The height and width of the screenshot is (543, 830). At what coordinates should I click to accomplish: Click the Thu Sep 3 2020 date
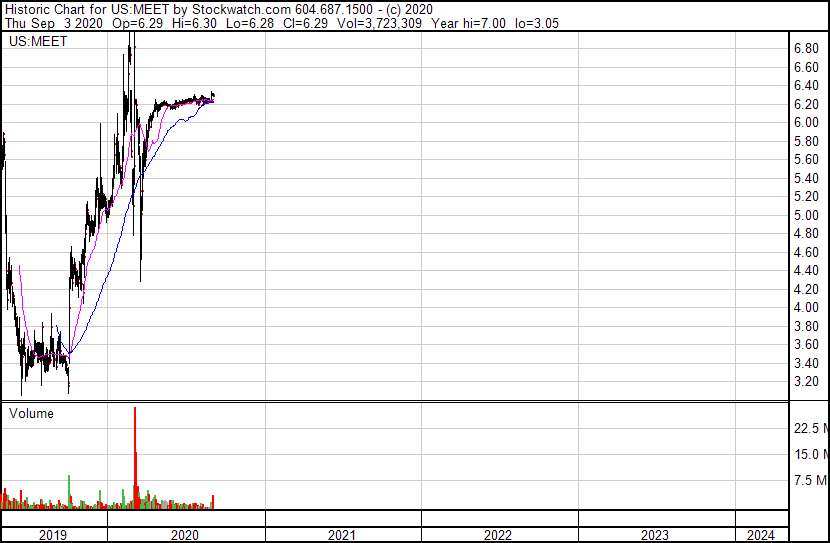click(53, 23)
